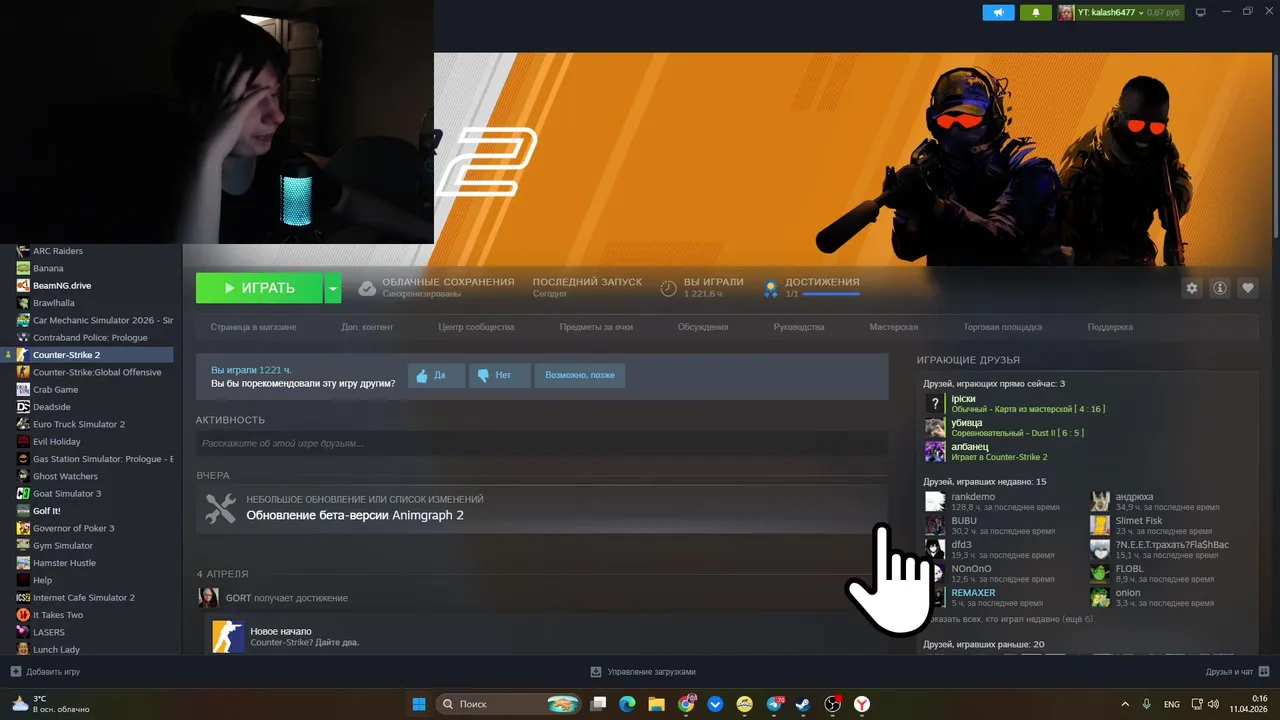1280x720 pixels.
Task: Start the game with ИГРАТЬ button
Action: click(259, 288)
